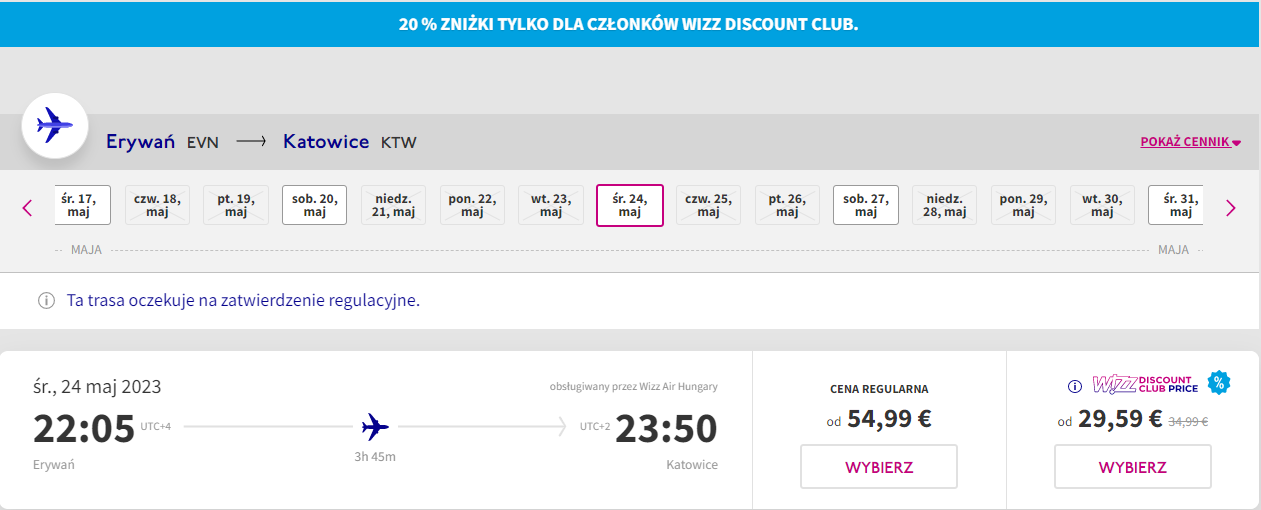Click the previous dates left arrow
Viewport: 1261px width, 510px height.
pos(27,208)
